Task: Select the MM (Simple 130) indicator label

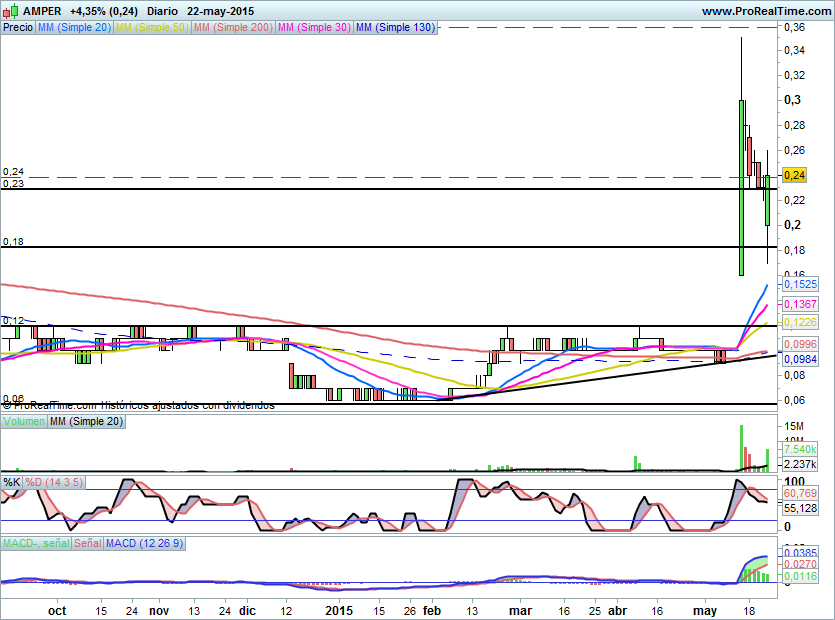Action: (x=395, y=28)
